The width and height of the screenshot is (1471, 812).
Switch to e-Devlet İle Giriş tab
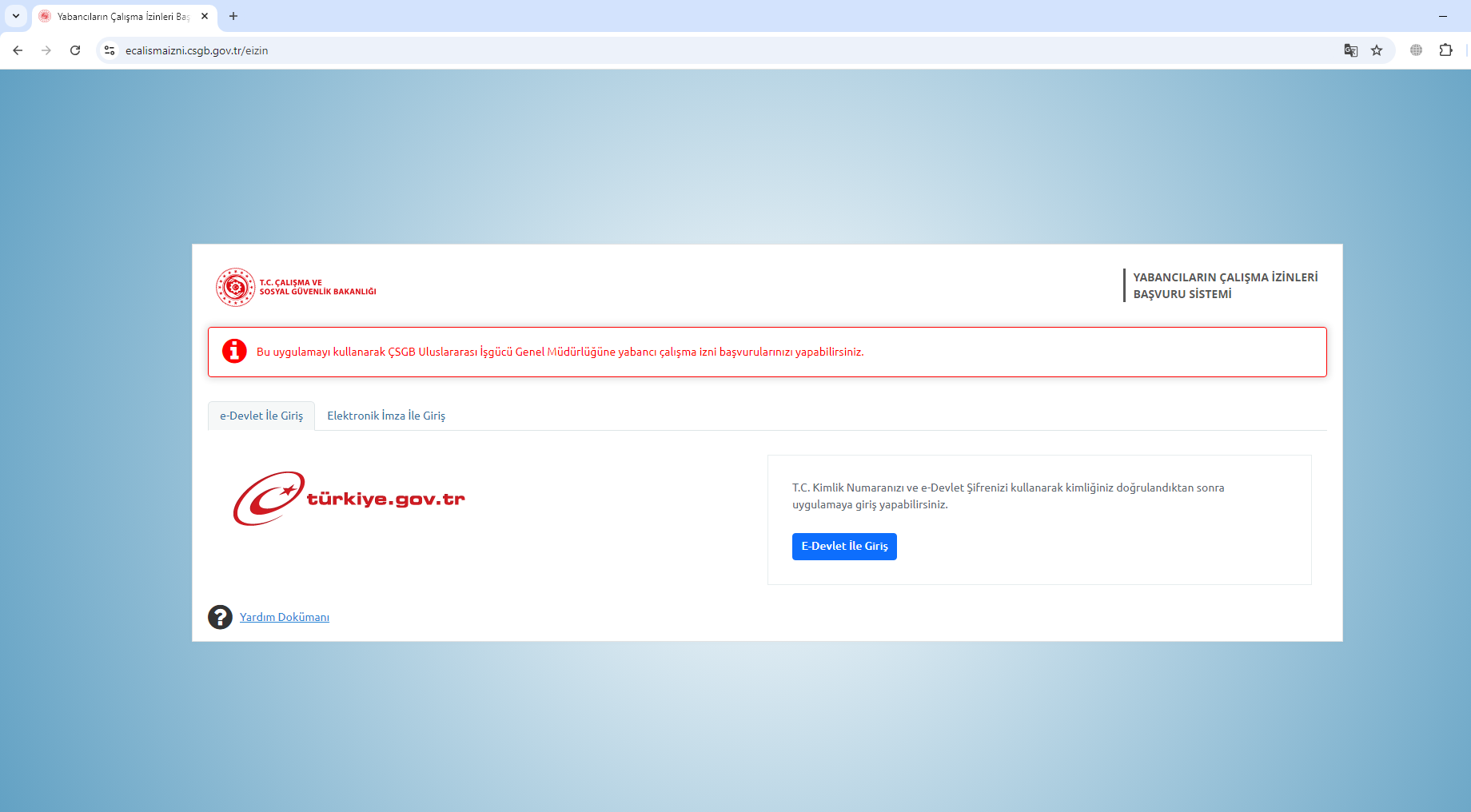click(261, 416)
